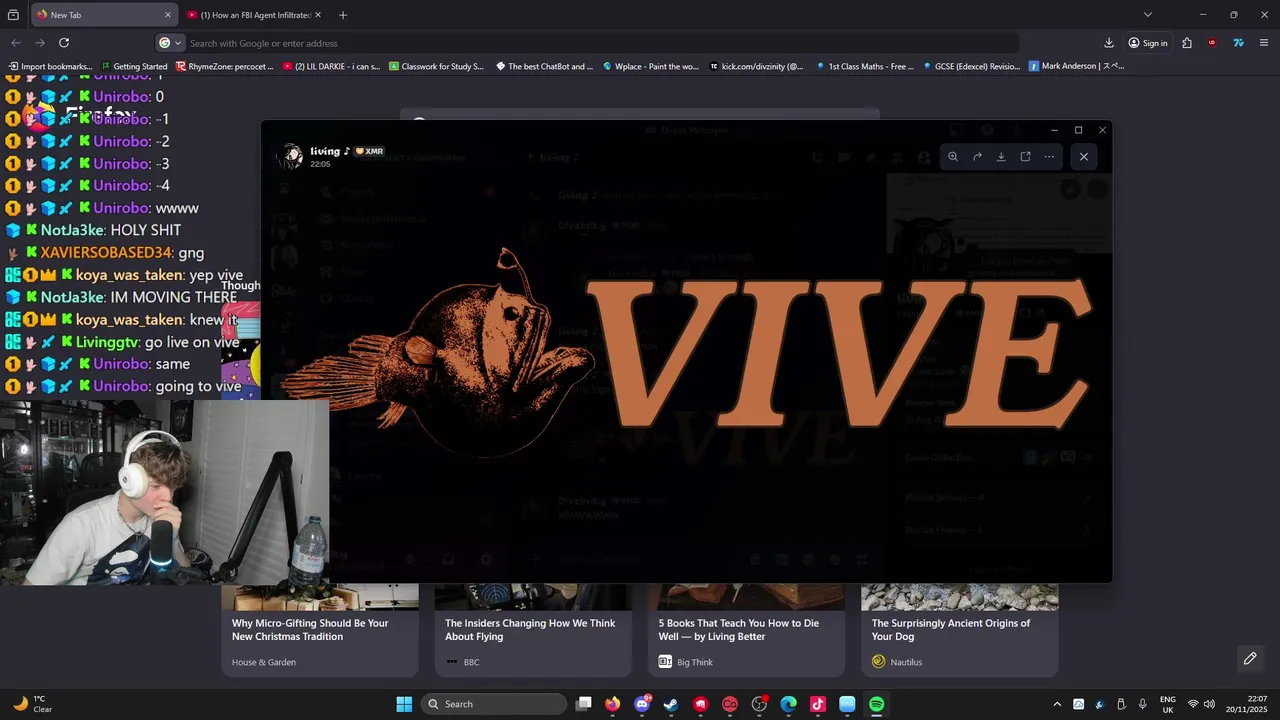Open Spotify from the taskbar

point(876,704)
